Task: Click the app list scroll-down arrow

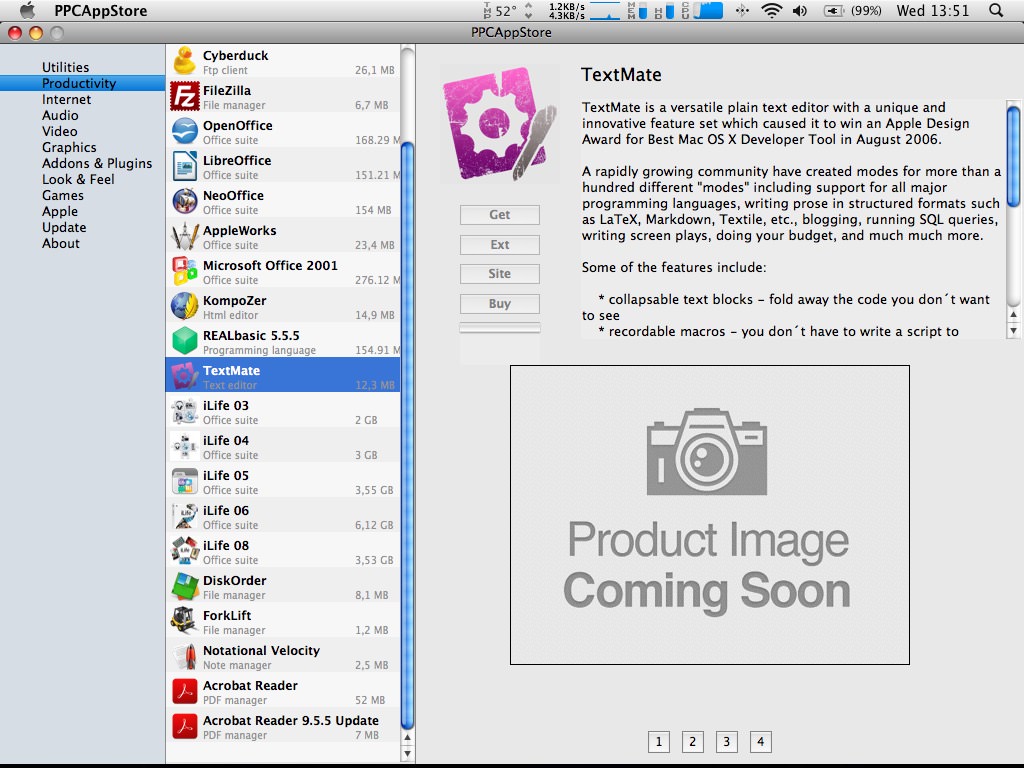Action: [407, 753]
